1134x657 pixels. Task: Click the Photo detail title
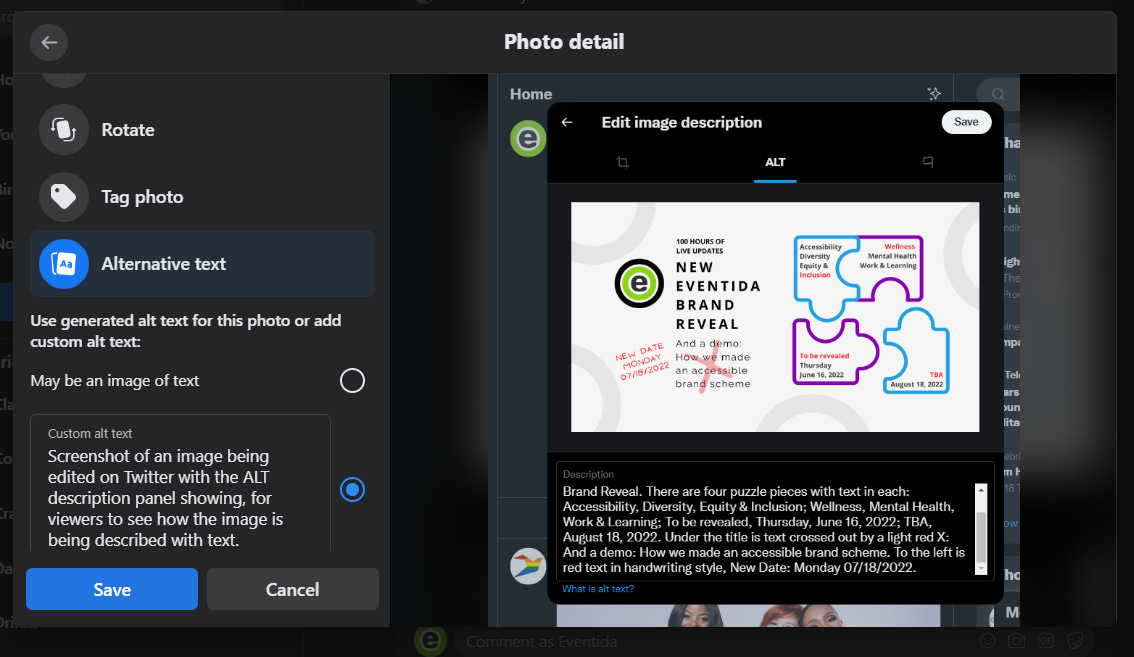564,42
